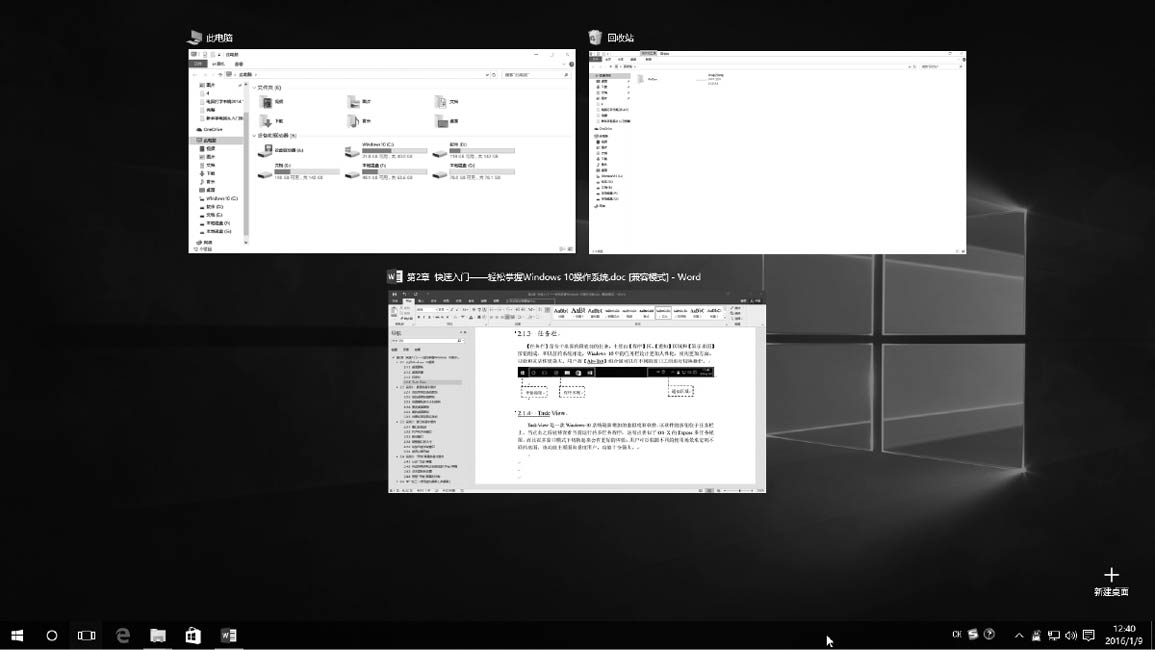Click the 回收站 title label
1155x650 pixels.
[620, 38]
